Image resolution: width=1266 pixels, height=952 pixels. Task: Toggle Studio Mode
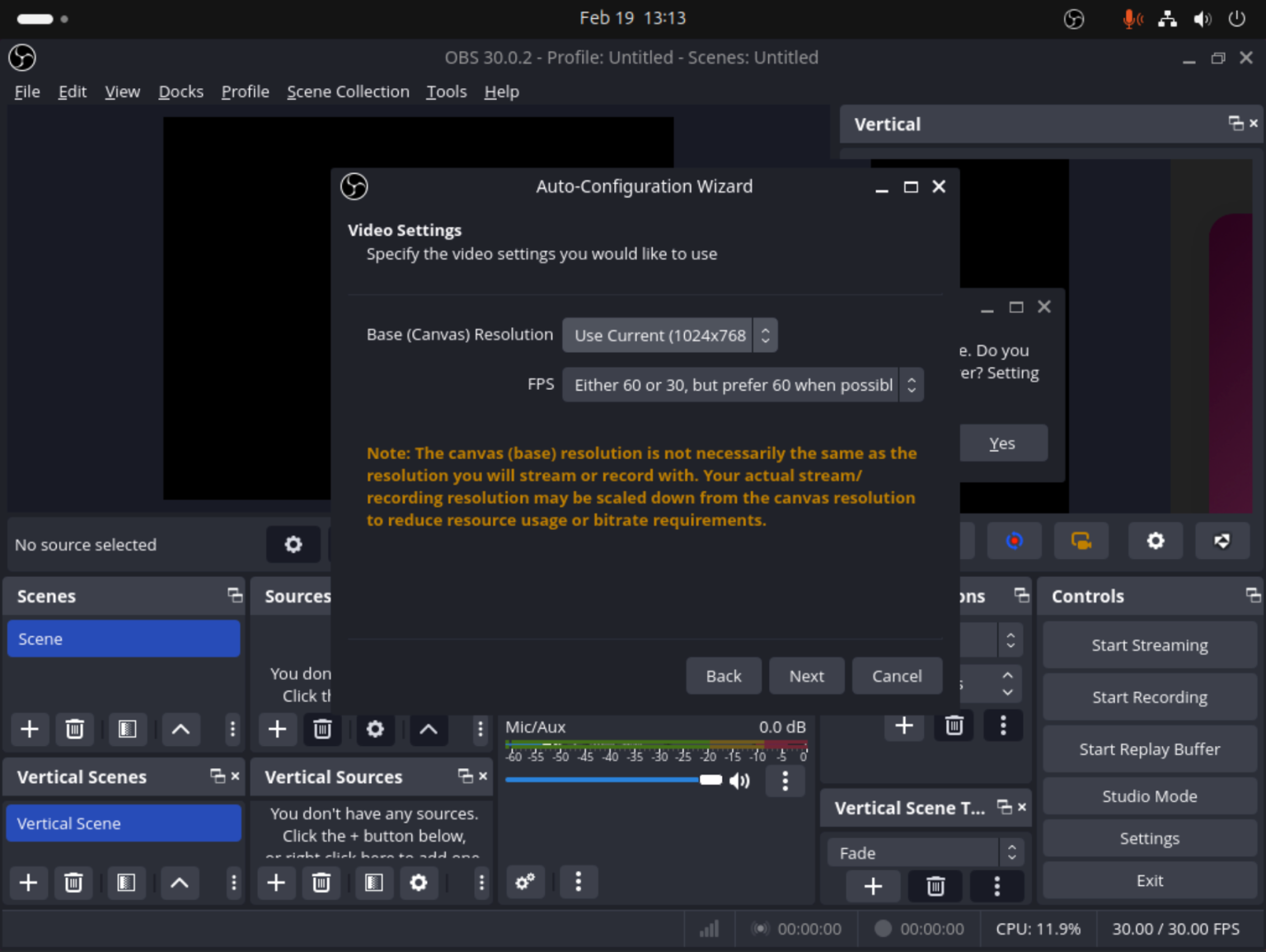[x=1149, y=796]
